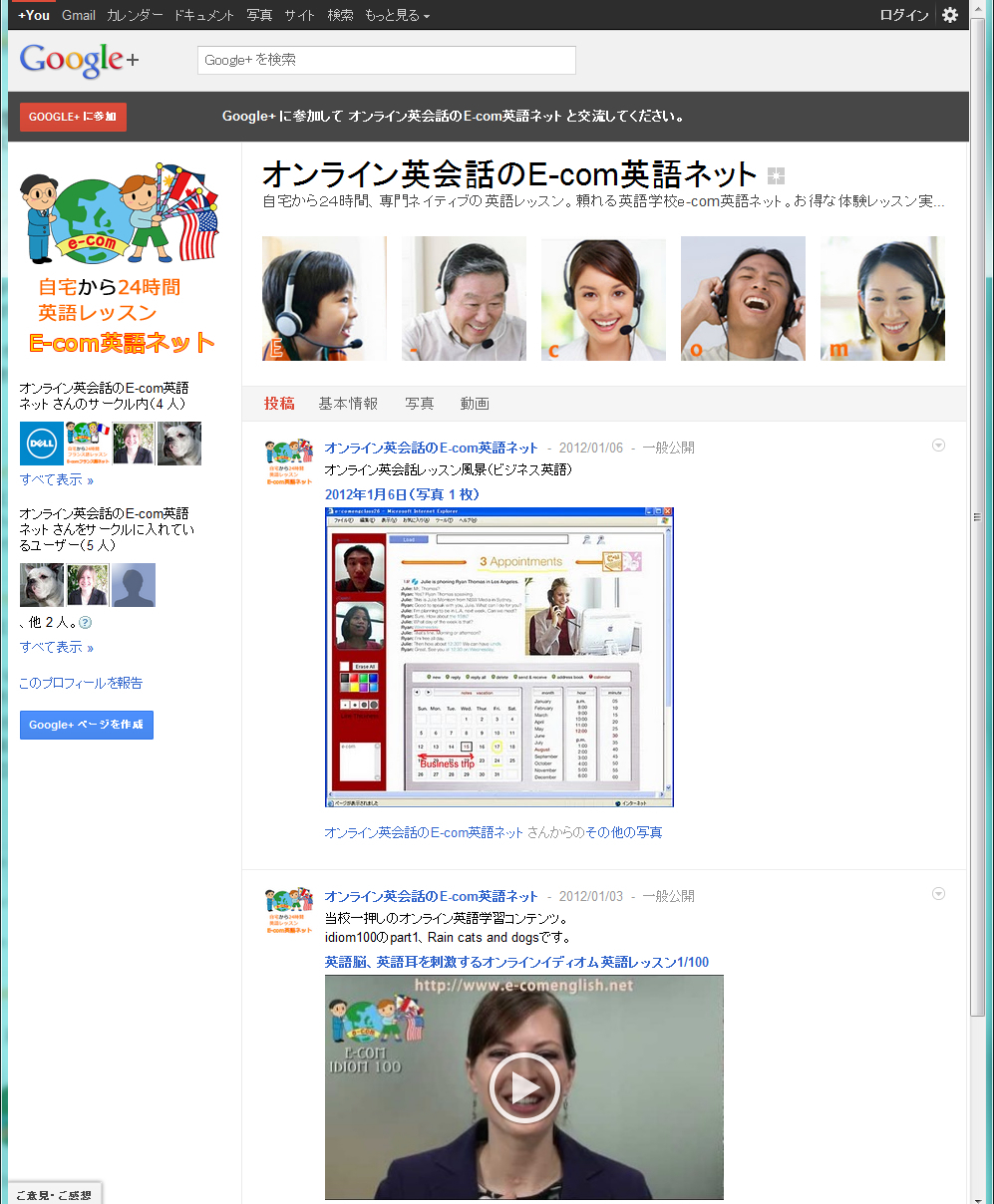
Task: Open the business English lesson screenshot photo
Action: [499, 658]
